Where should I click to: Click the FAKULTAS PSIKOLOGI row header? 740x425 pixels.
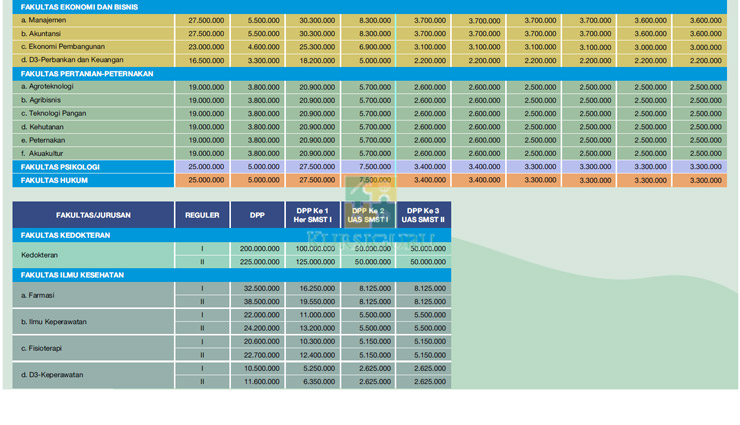pos(93,167)
